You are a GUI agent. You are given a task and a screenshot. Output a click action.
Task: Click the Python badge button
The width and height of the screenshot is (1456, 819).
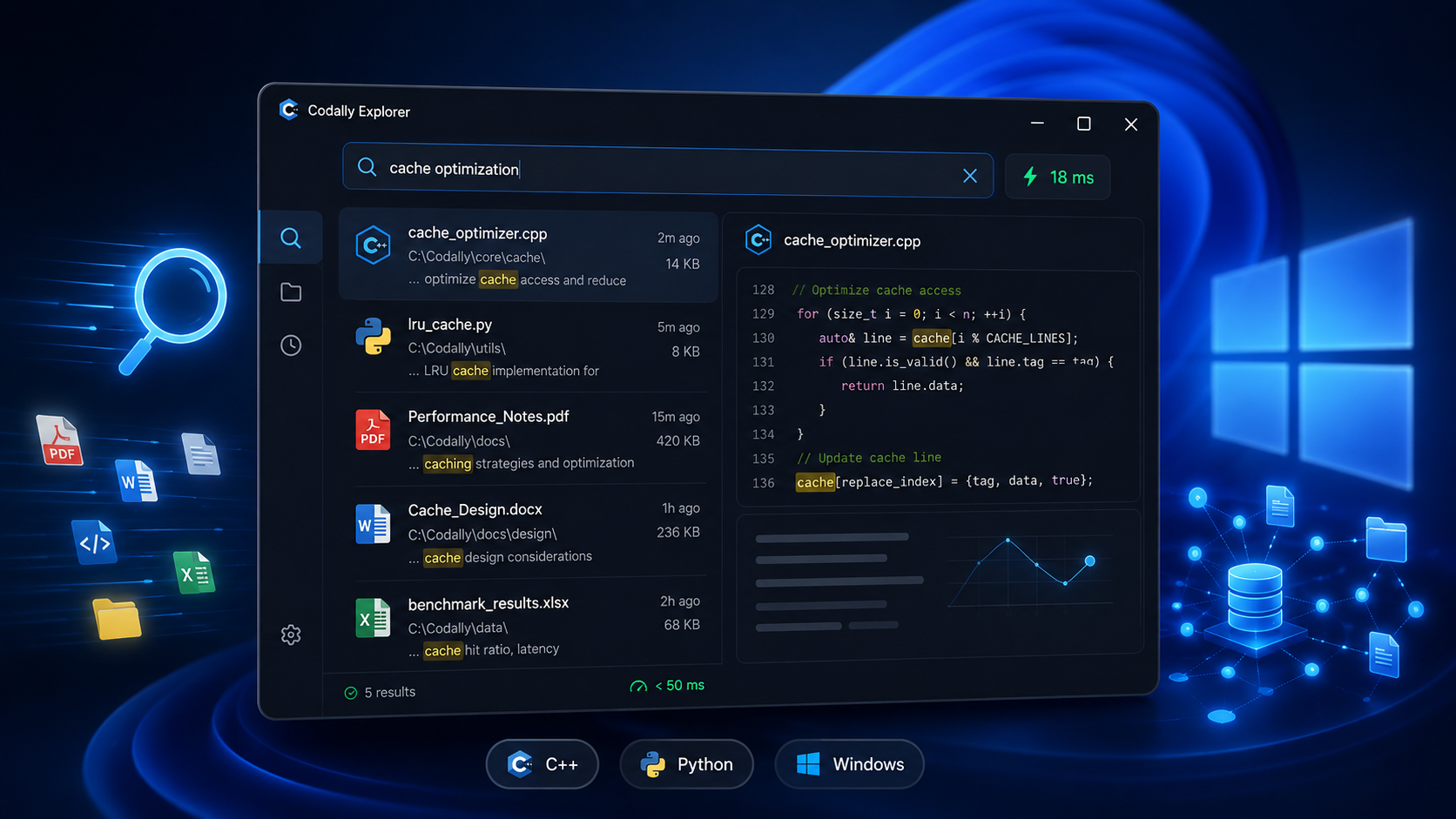click(687, 764)
